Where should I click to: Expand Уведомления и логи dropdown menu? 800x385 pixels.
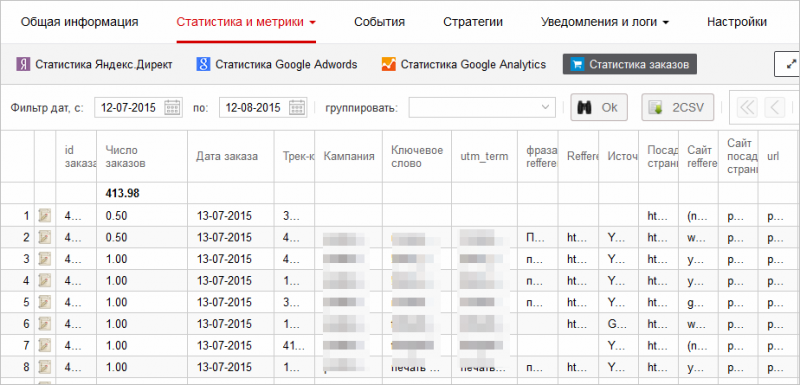coord(605,22)
